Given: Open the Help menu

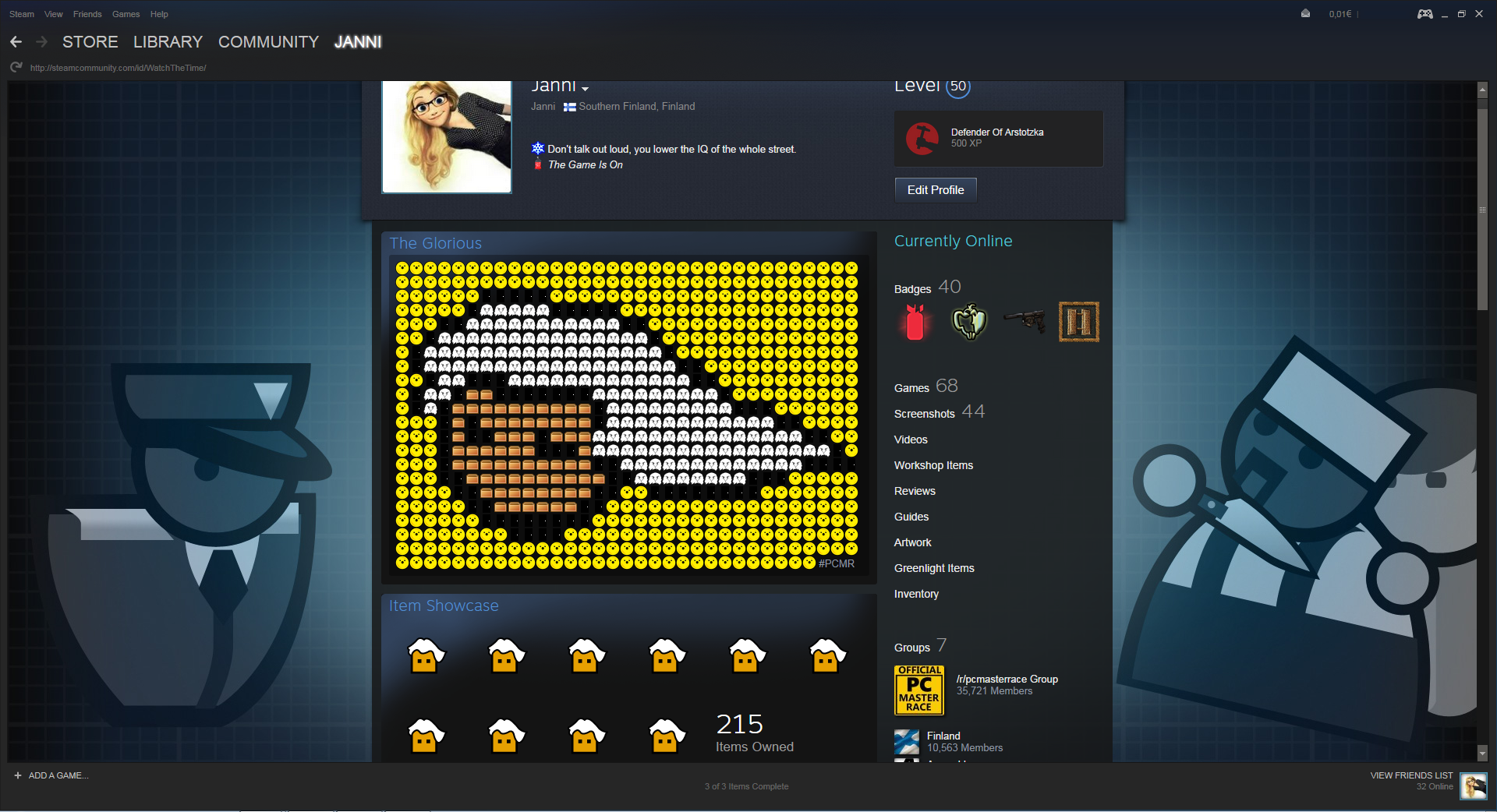Looking at the screenshot, I should (x=159, y=14).
